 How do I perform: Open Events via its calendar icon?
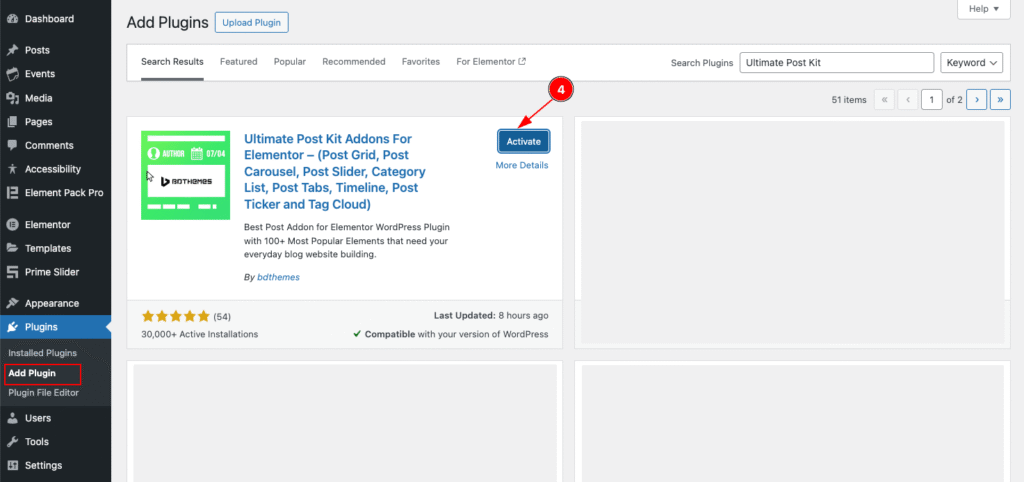coord(12,74)
